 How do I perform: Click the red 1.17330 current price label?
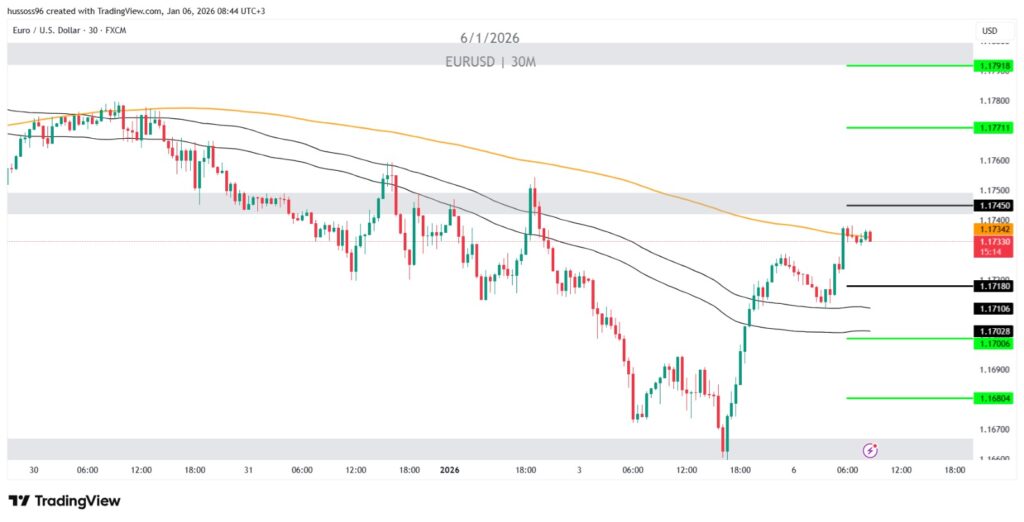pyautogui.click(x=994, y=241)
